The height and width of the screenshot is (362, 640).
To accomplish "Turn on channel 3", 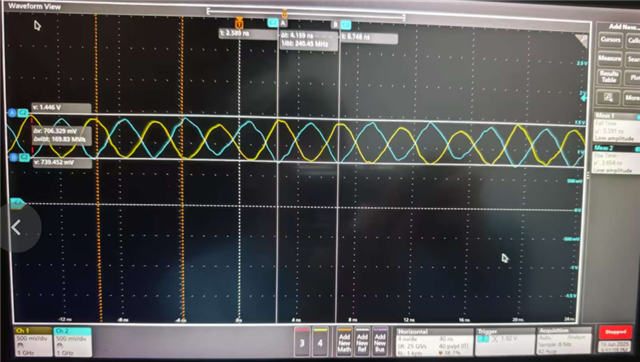I will pyautogui.click(x=302, y=342).
